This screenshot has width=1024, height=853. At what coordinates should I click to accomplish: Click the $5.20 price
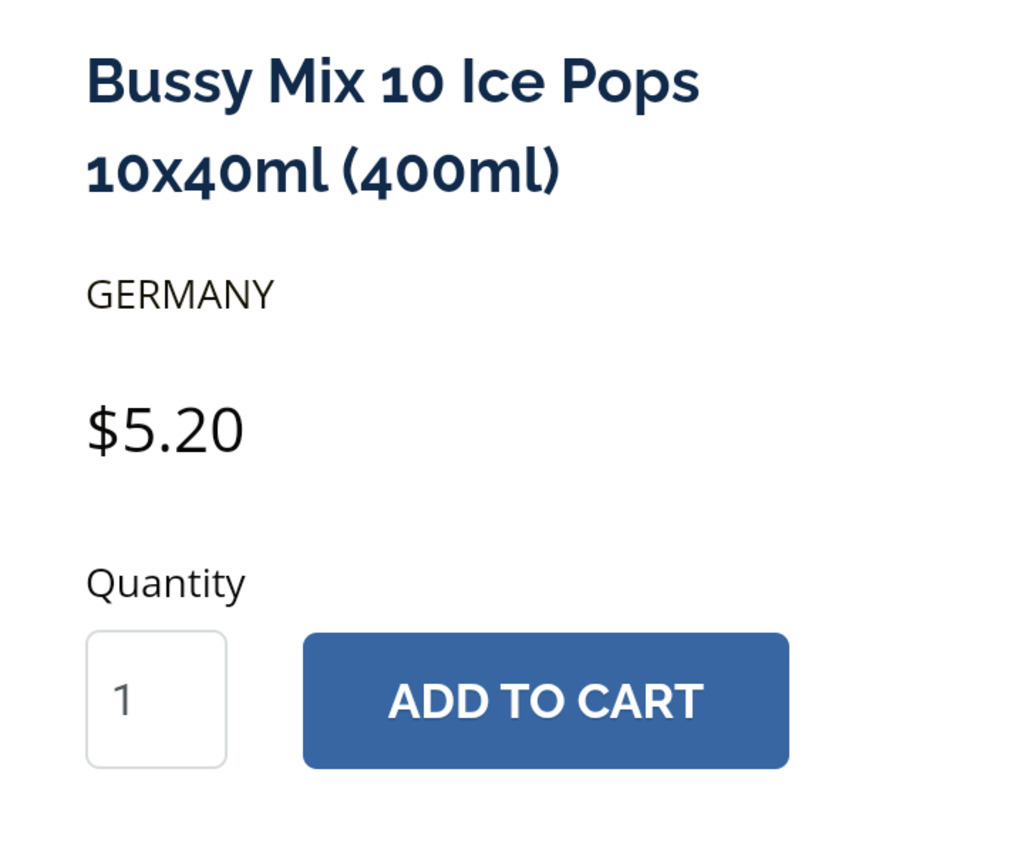pos(165,431)
